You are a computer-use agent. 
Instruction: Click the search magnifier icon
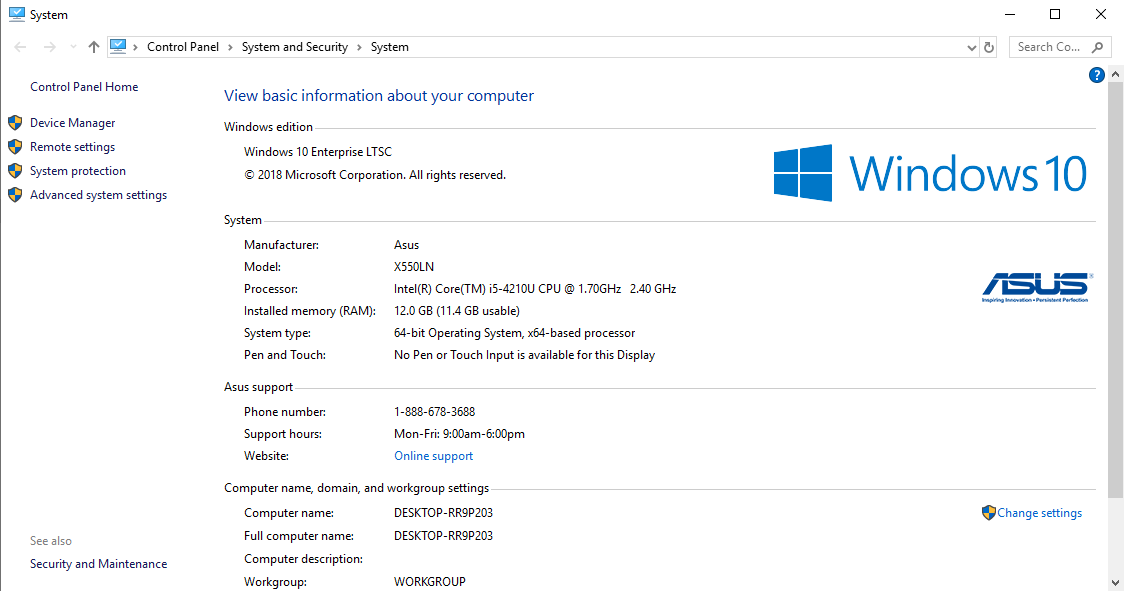(x=1097, y=47)
